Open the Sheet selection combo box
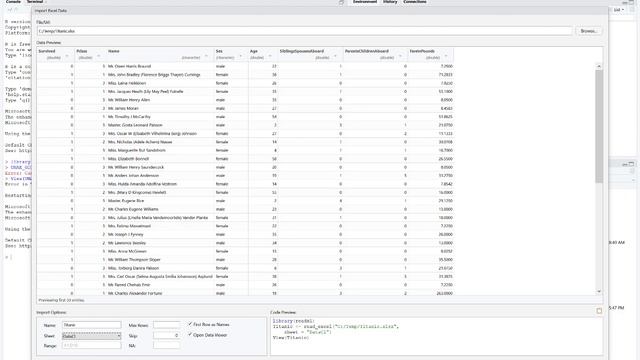 tap(91, 336)
